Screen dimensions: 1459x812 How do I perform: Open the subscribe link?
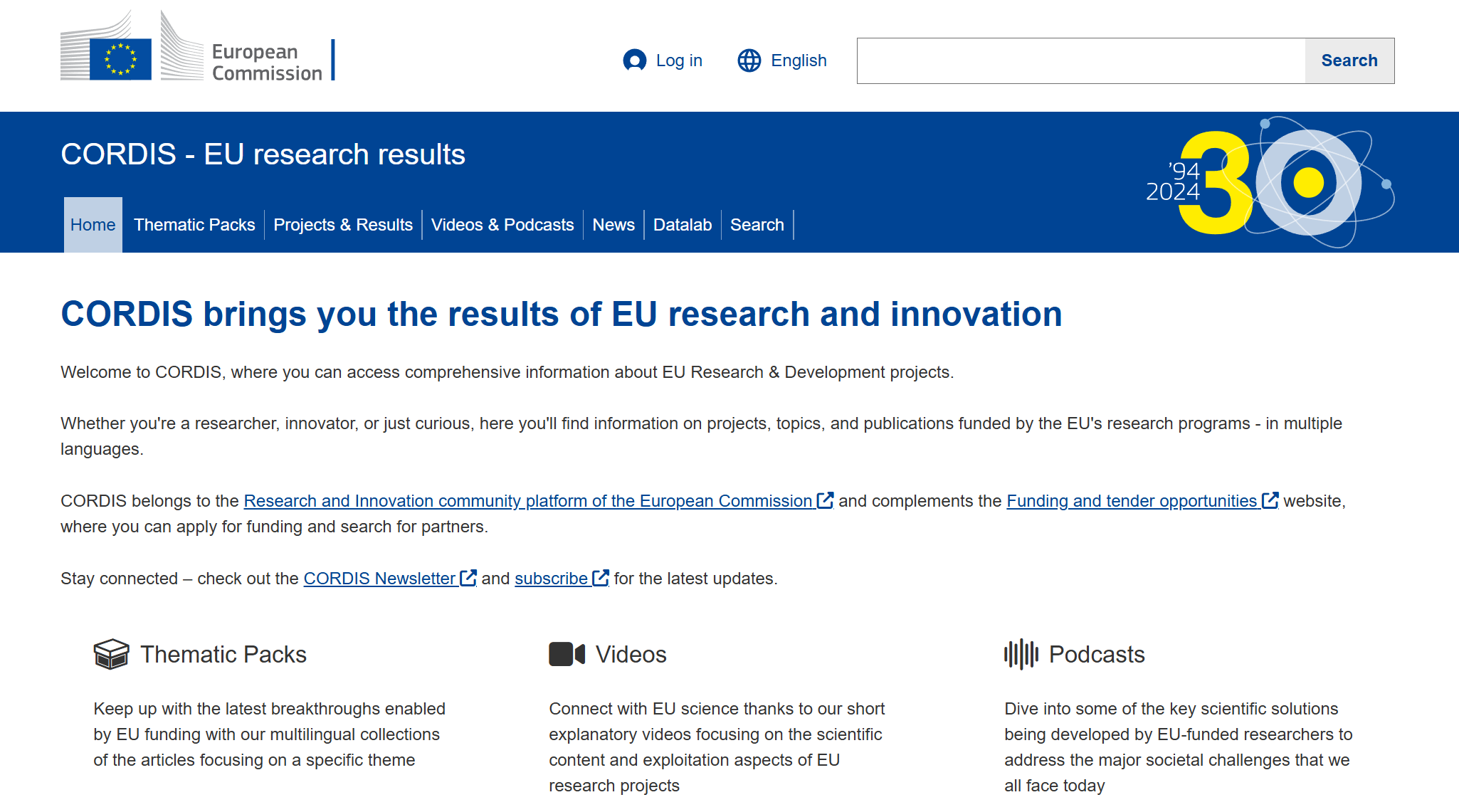[551, 579]
